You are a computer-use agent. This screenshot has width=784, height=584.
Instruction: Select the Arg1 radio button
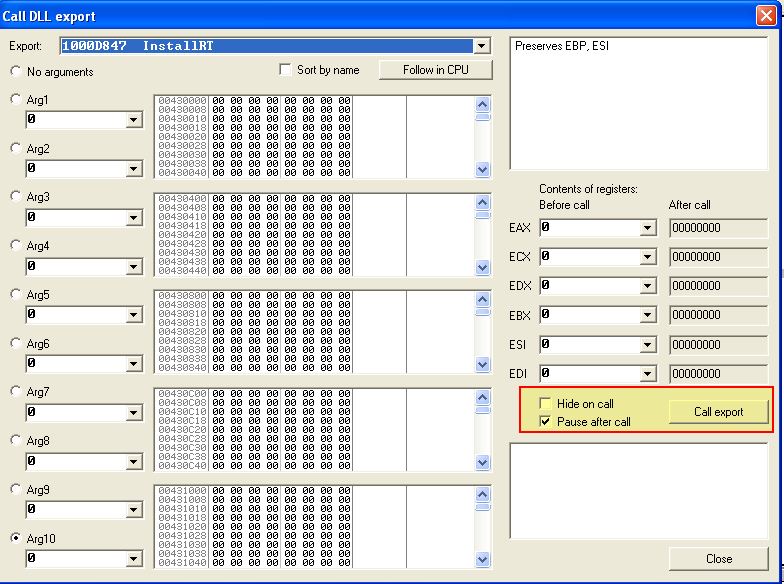pos(16,100)
